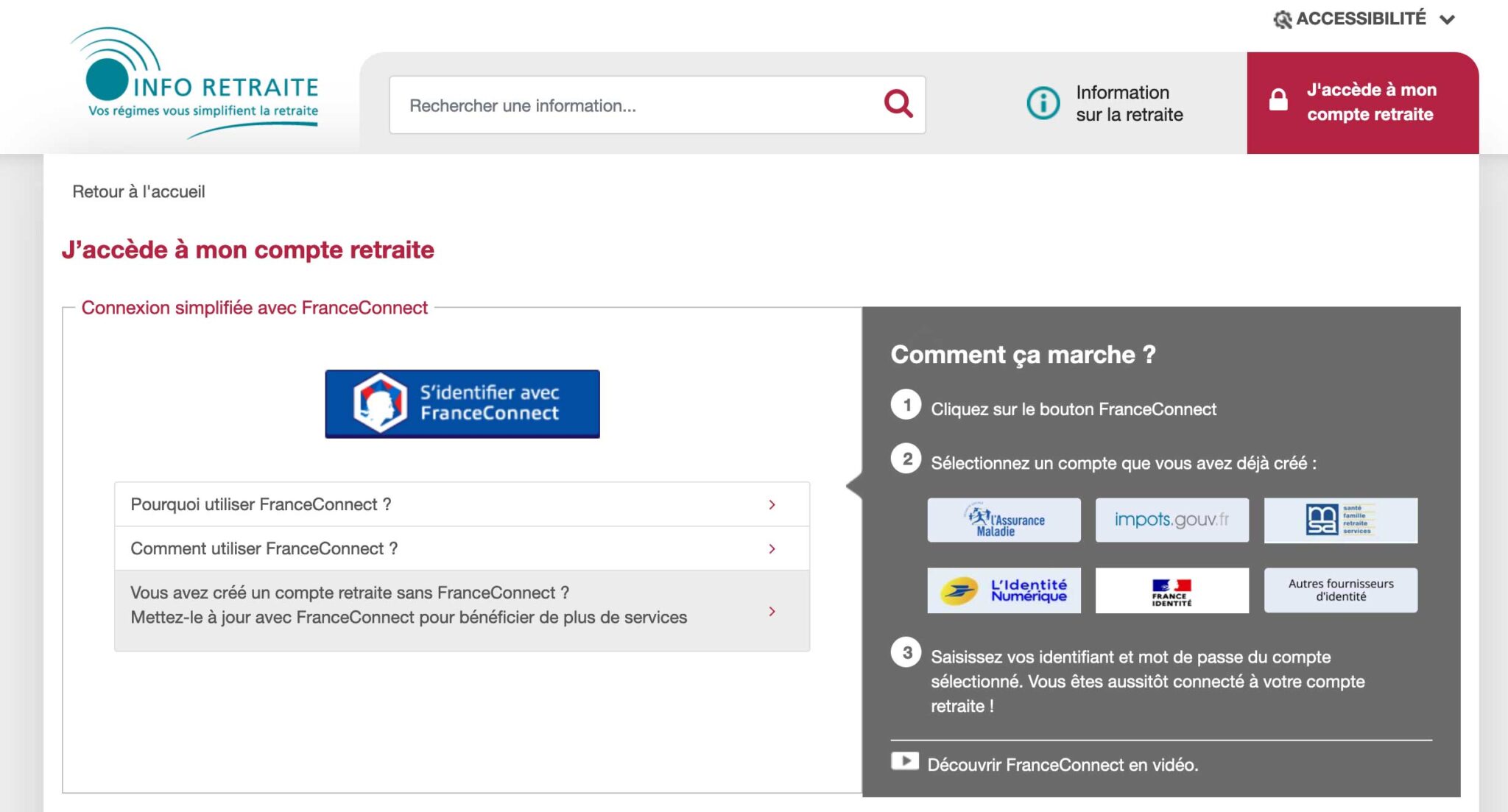
Task: Open 'Information sur la retraite' menu
Action: click(1106, 103)
